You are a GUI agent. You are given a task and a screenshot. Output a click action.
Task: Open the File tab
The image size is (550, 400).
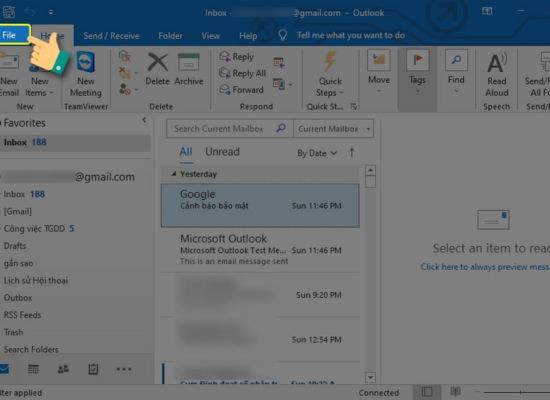point(14,35)
